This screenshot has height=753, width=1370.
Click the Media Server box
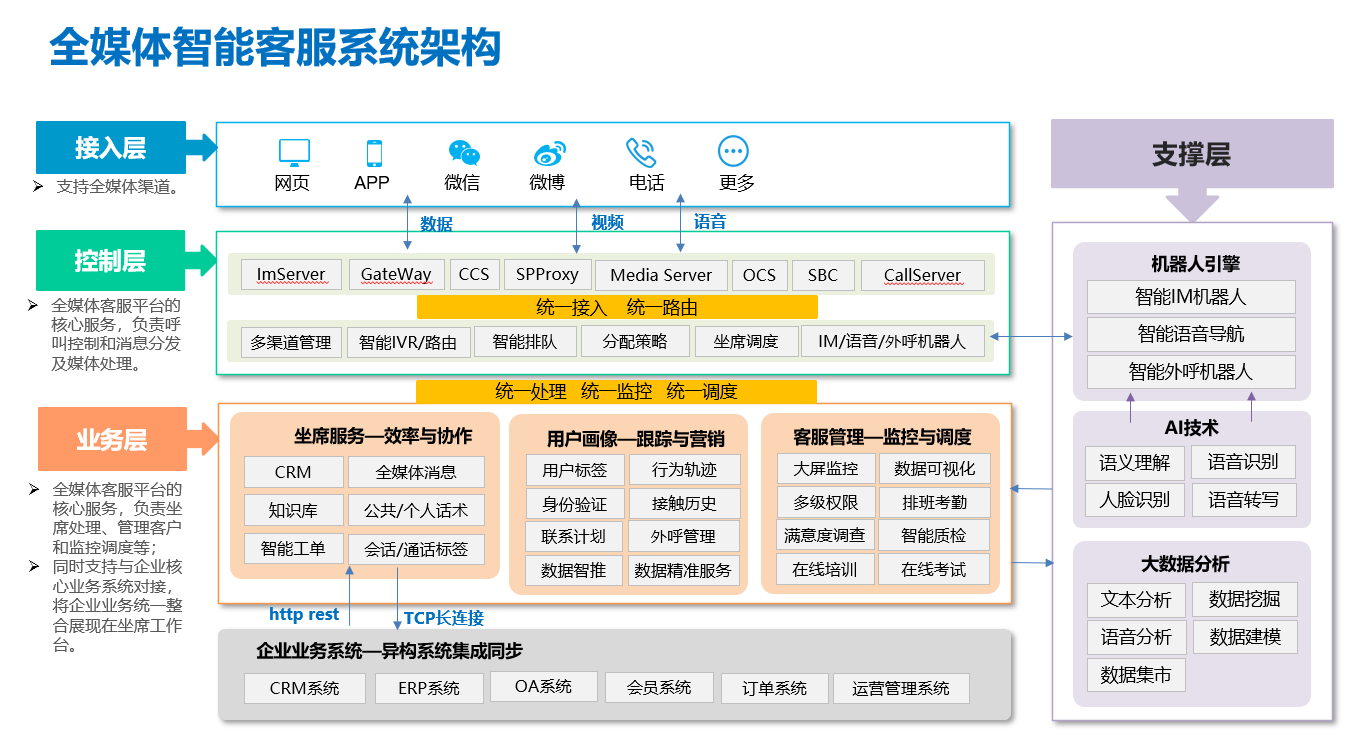point(661,275)
